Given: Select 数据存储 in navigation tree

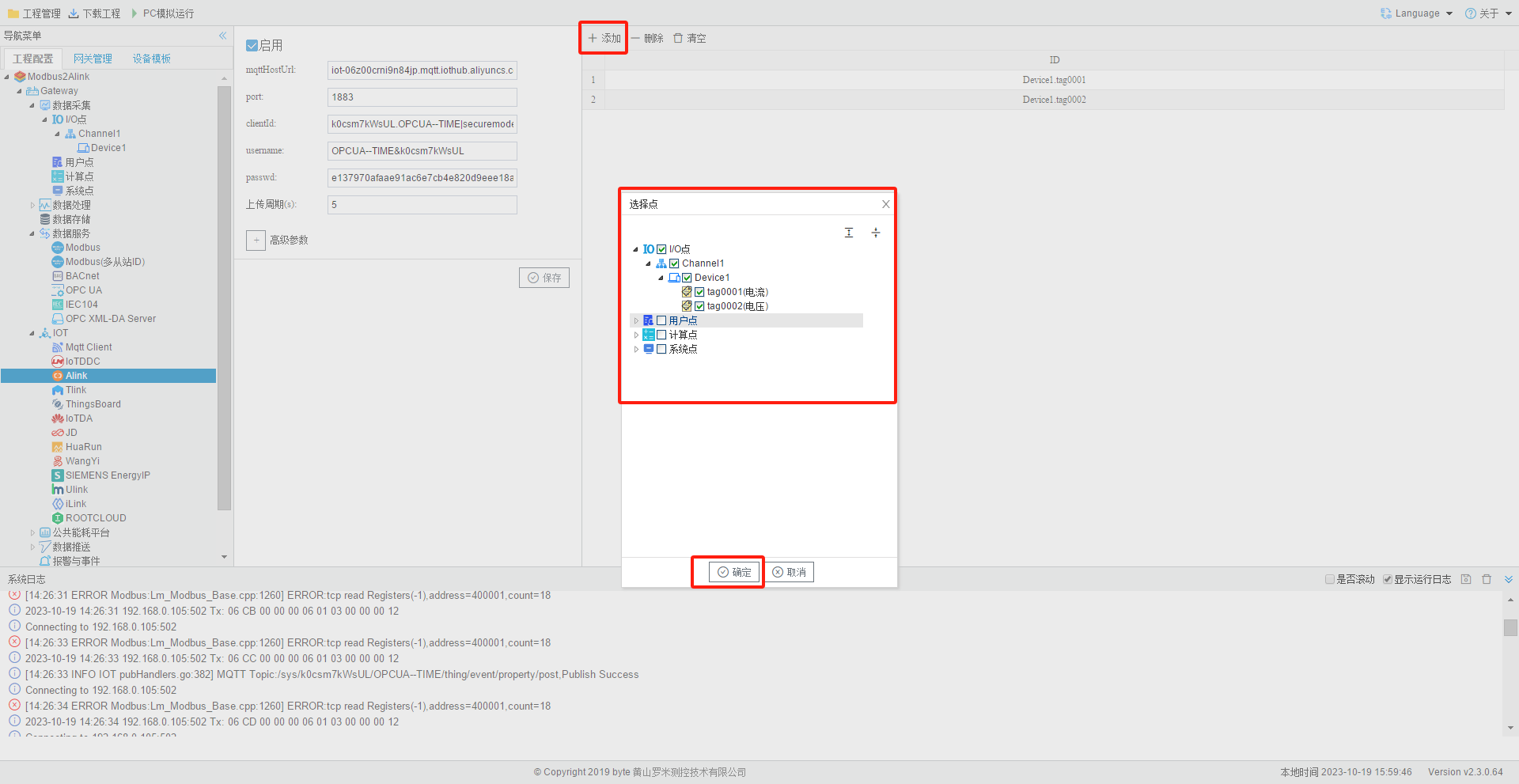Looking at the screenshot, I should pos(71,219).
